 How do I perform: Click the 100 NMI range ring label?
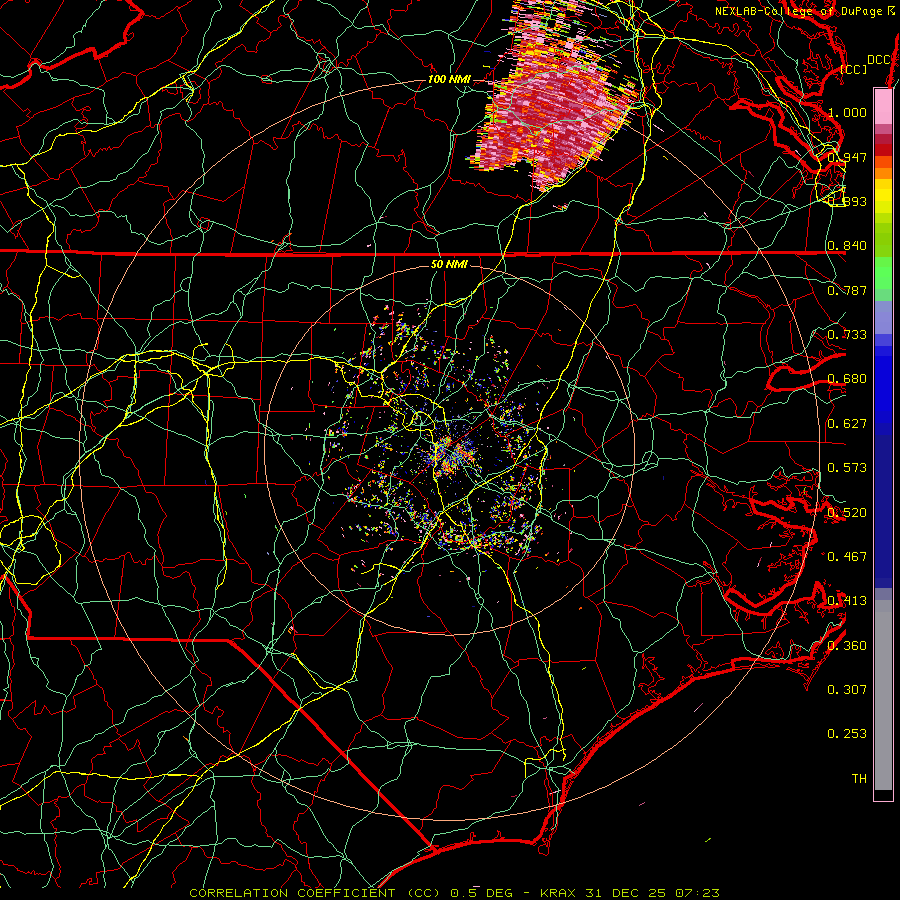tap(449, 79)
